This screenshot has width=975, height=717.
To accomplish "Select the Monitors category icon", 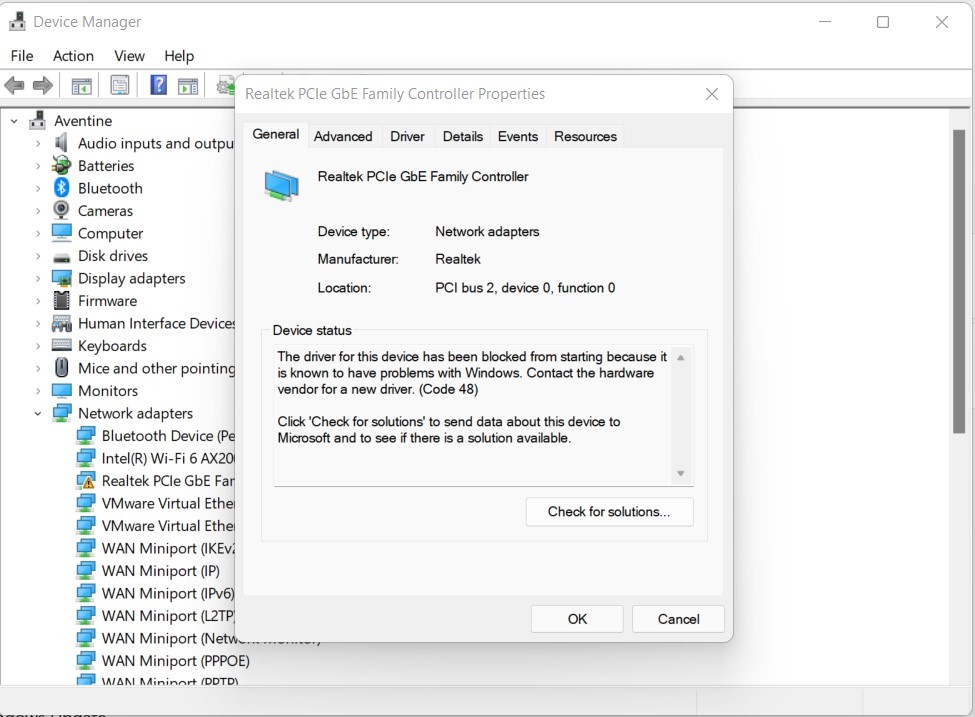I will click(x=61, y=391).
